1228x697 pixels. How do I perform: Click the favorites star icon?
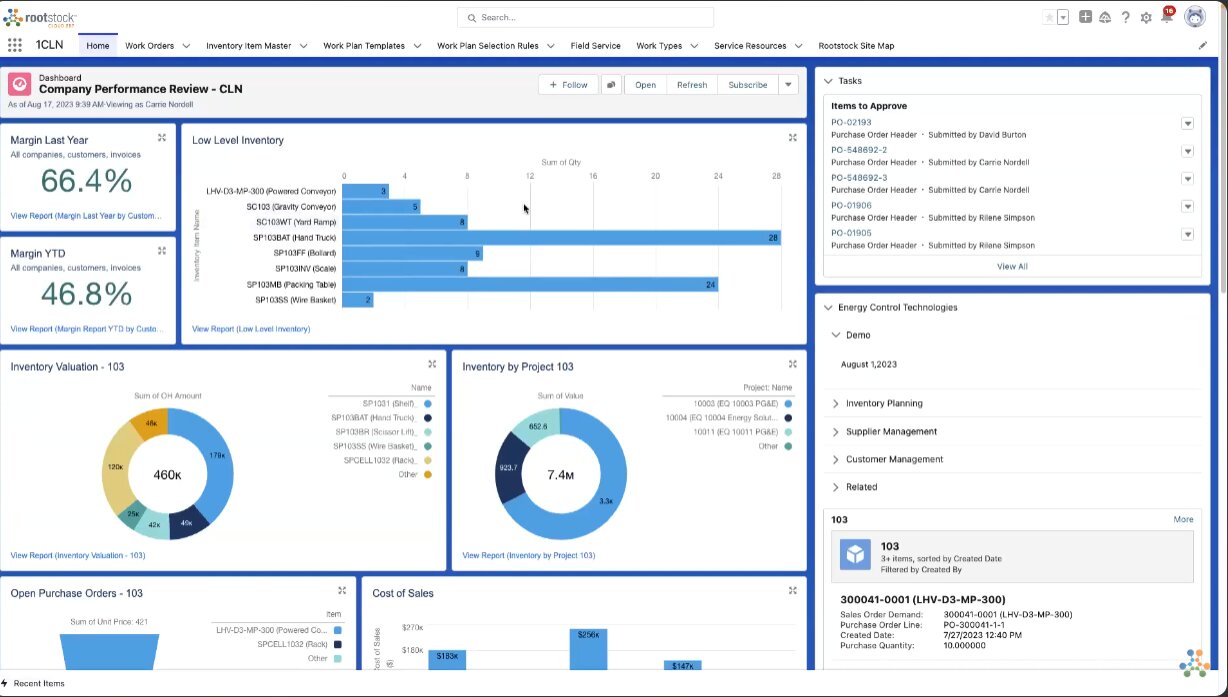pyautogui.click(x=1048, y=17)
